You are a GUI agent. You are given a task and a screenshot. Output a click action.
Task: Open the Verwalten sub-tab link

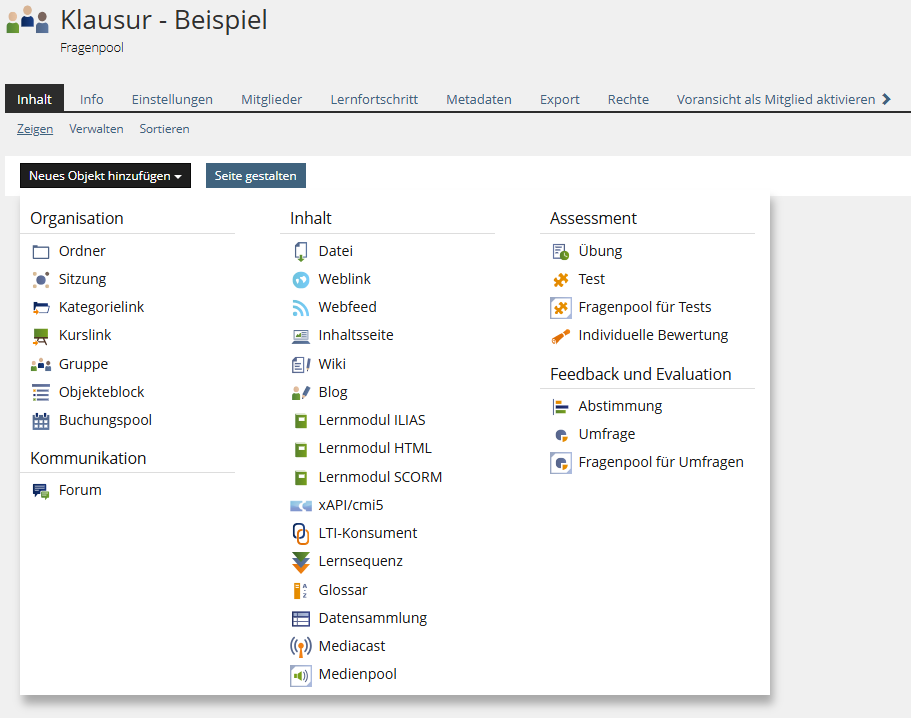[x=96, y=129]
